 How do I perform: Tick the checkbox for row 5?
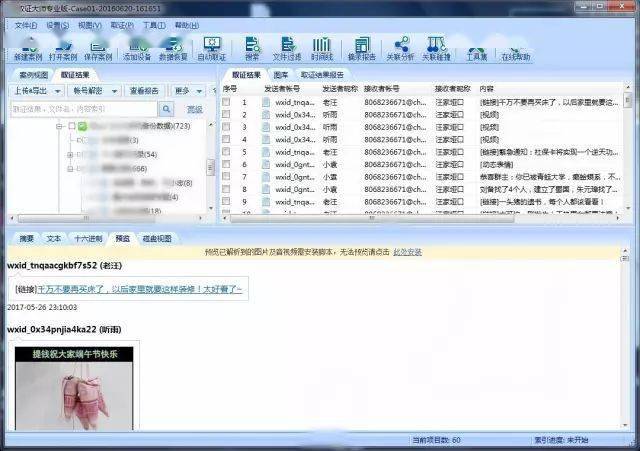pos(226,151)
